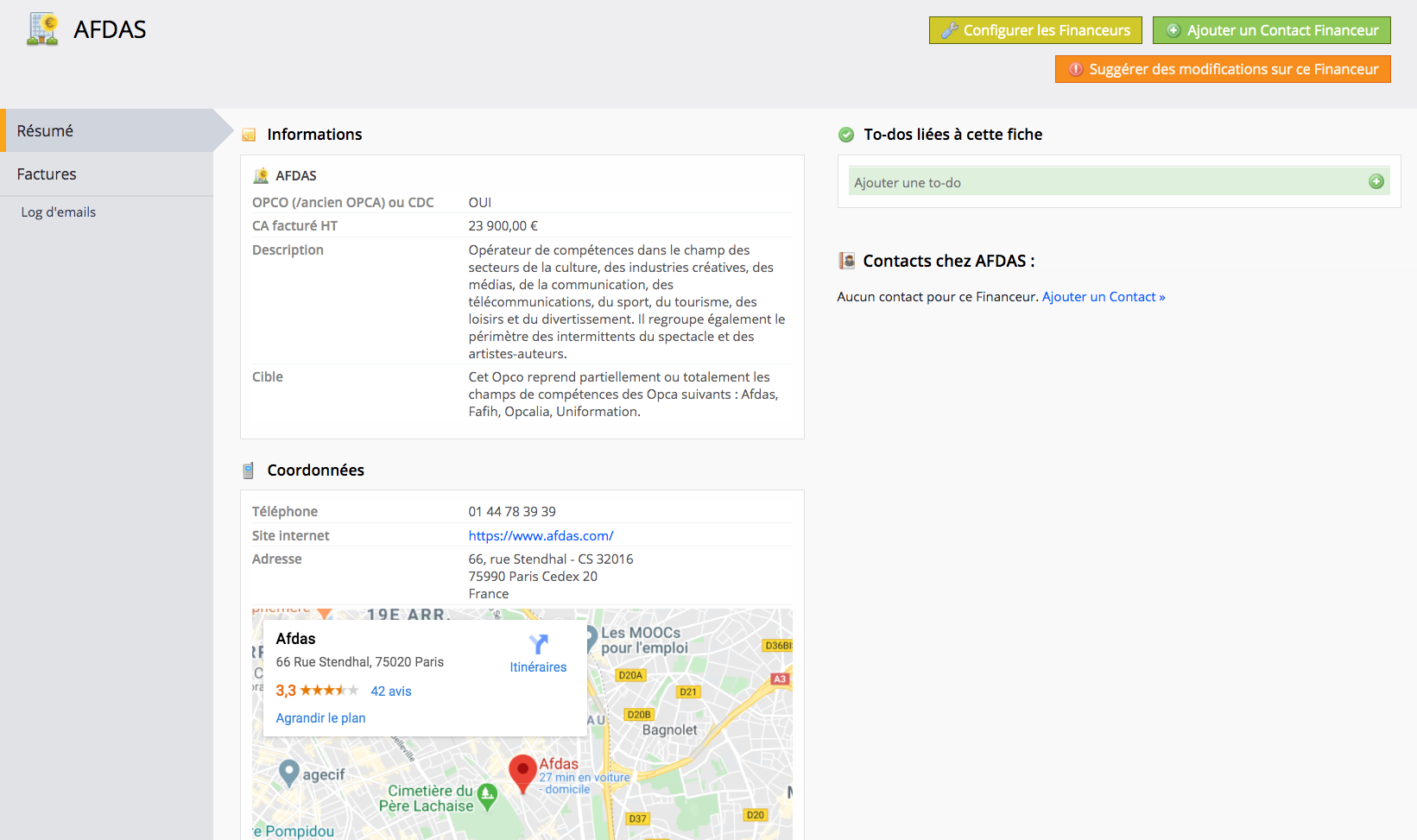Click the phone icon beside Coordonnées

pos(249,471)
